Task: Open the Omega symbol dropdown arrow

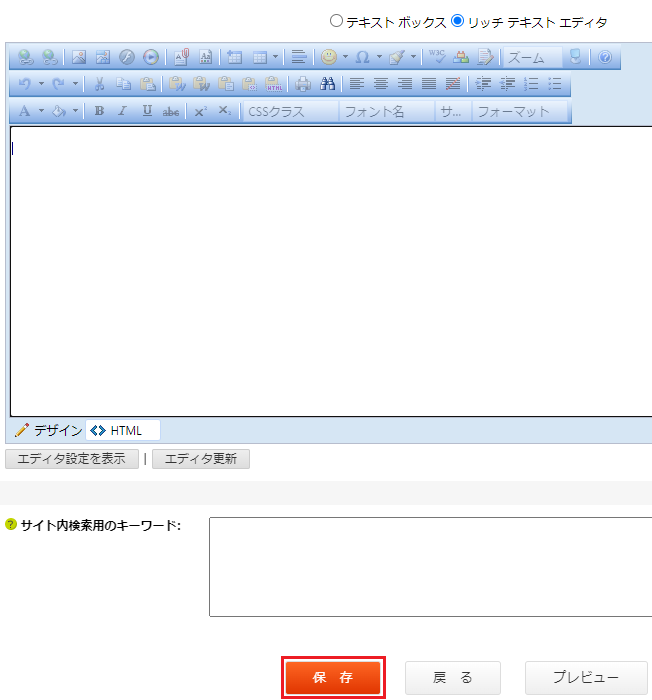Action: (379, 57)
